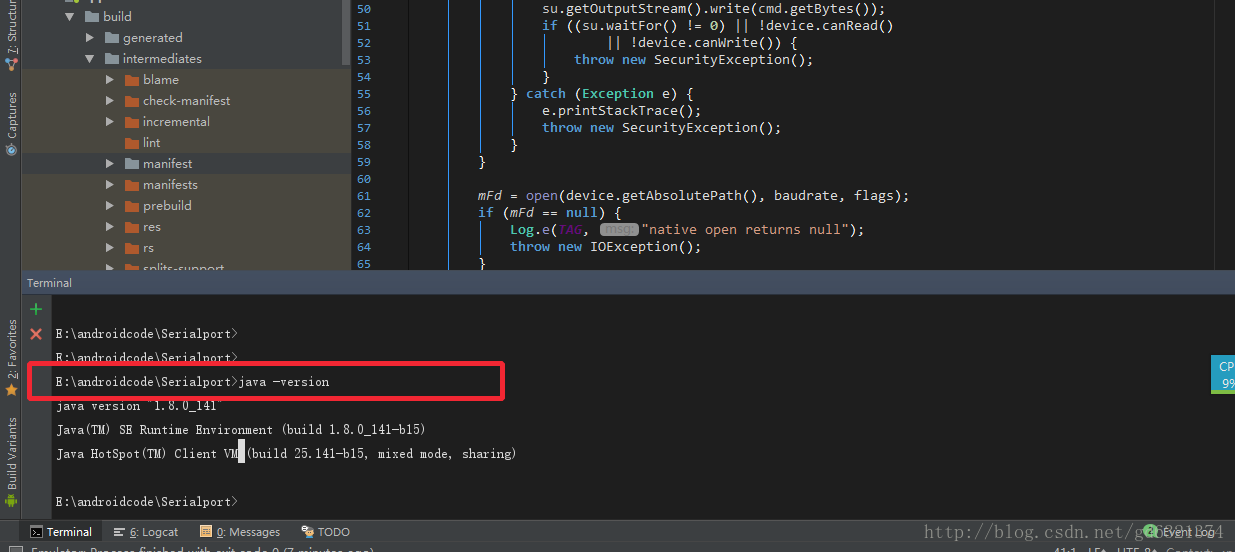This screenshot has height=552, width=1235.
Task: Select the lint tree row label
Action: tap(152, 143)
